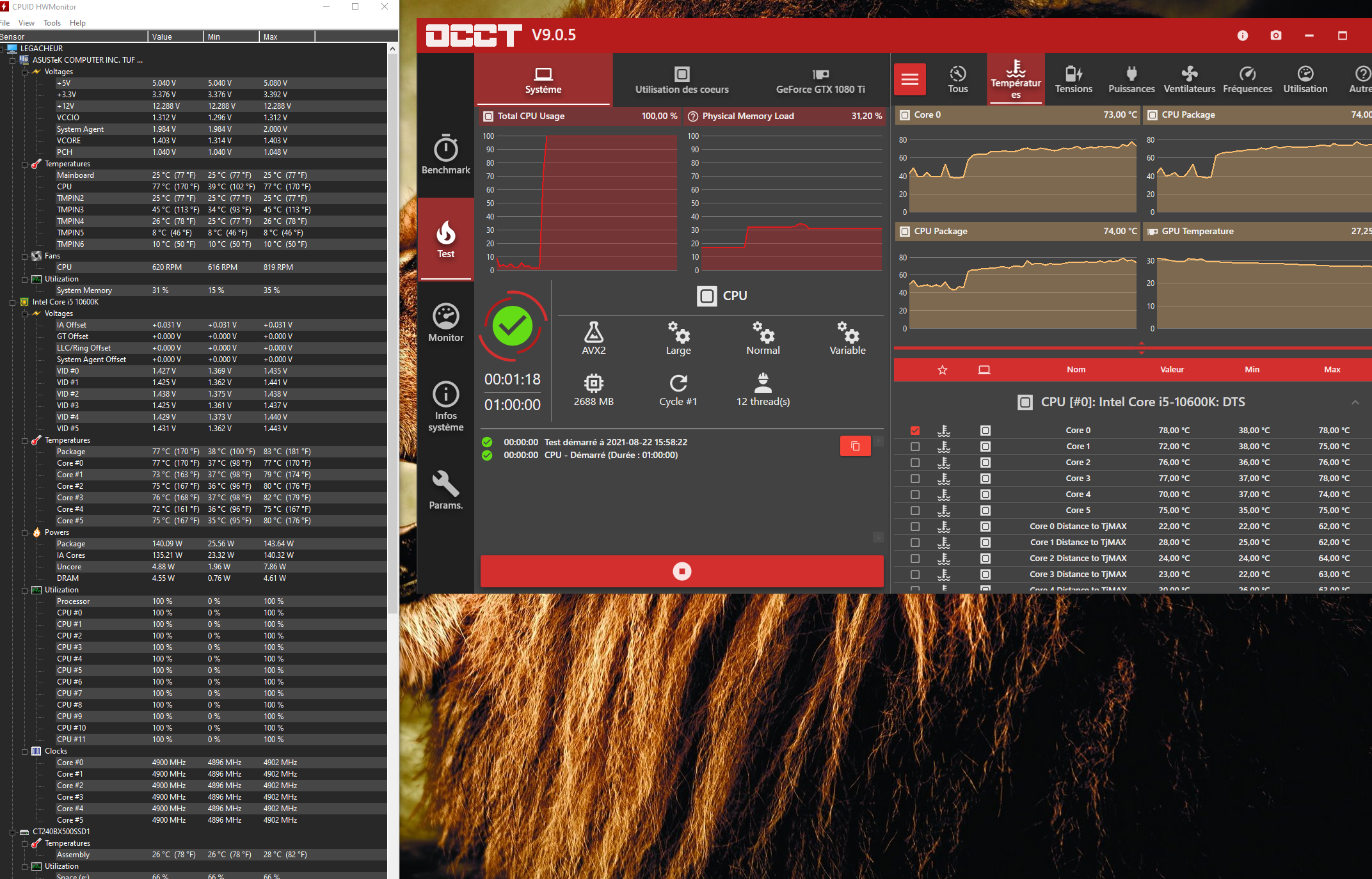Open the View menu in HWMonitor
Screen dimensions: 1372x879
(x=26, y=23)
